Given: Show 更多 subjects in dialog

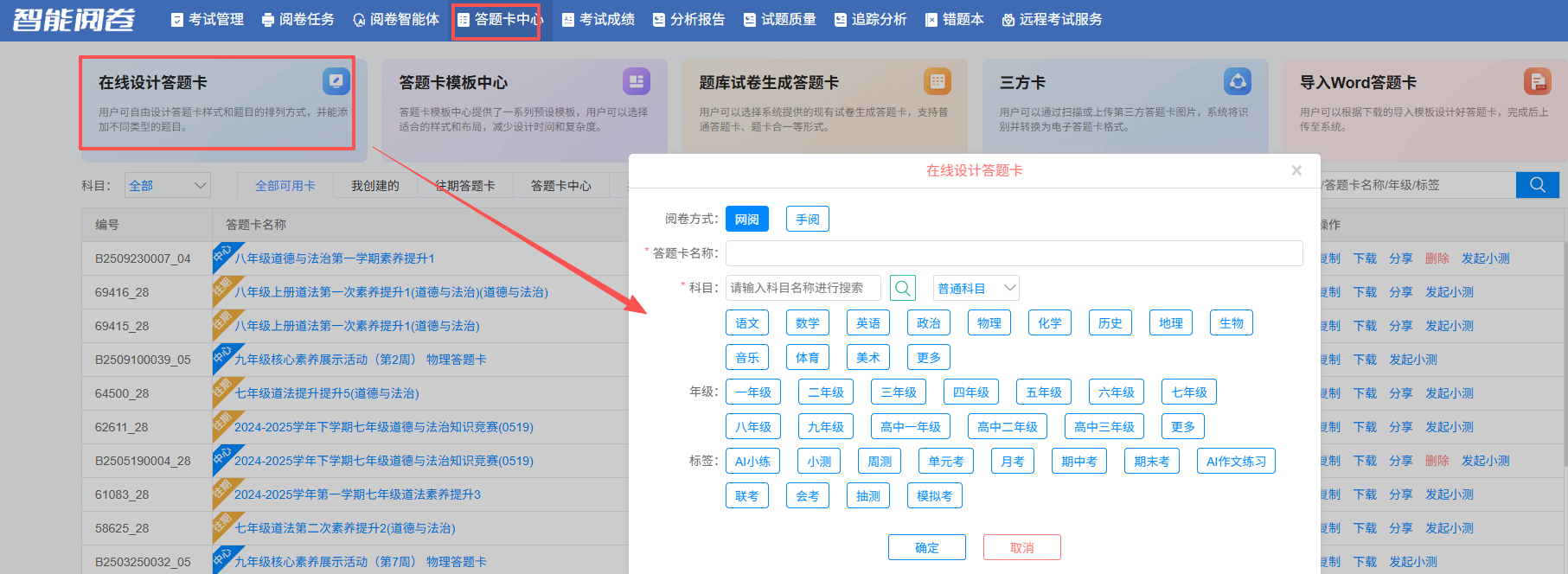Looking at the screenshot, I should tap(929, 357).
